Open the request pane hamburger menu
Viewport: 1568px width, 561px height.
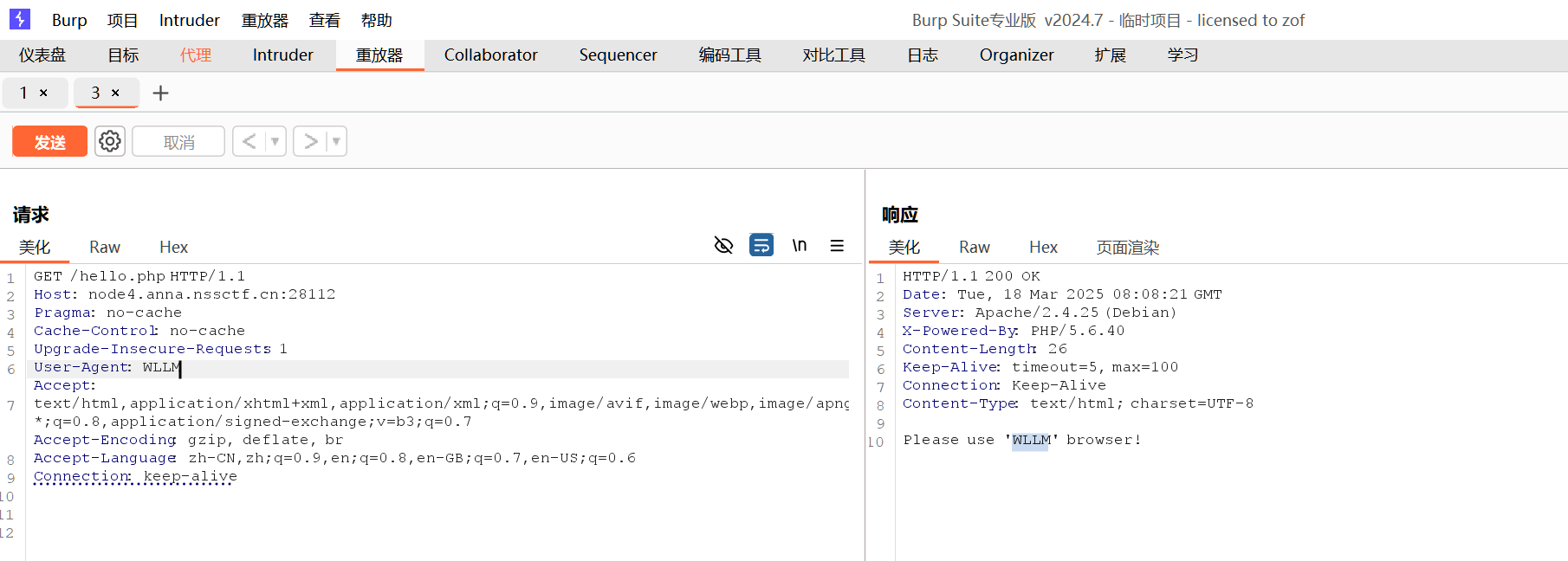[837, 246]
